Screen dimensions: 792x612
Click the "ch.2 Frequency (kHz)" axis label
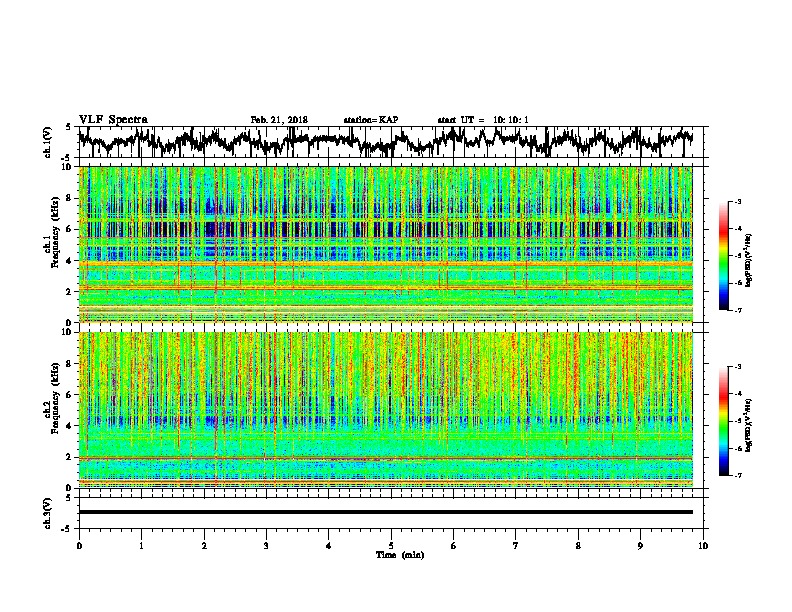point(51,398)
